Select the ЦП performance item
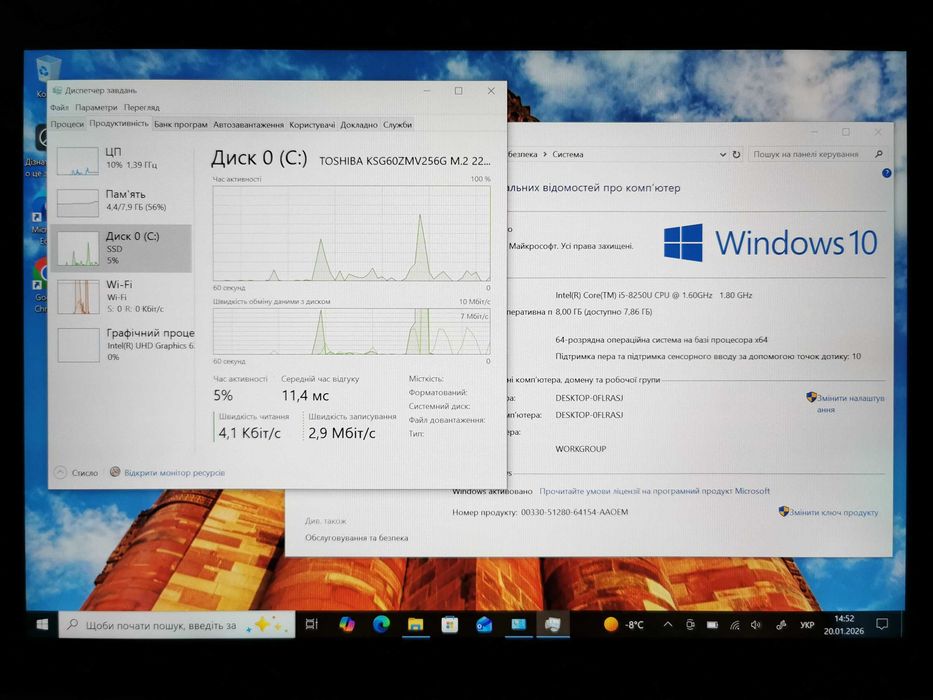The height and width of the screenshot is (700, 933). [121, 160]
